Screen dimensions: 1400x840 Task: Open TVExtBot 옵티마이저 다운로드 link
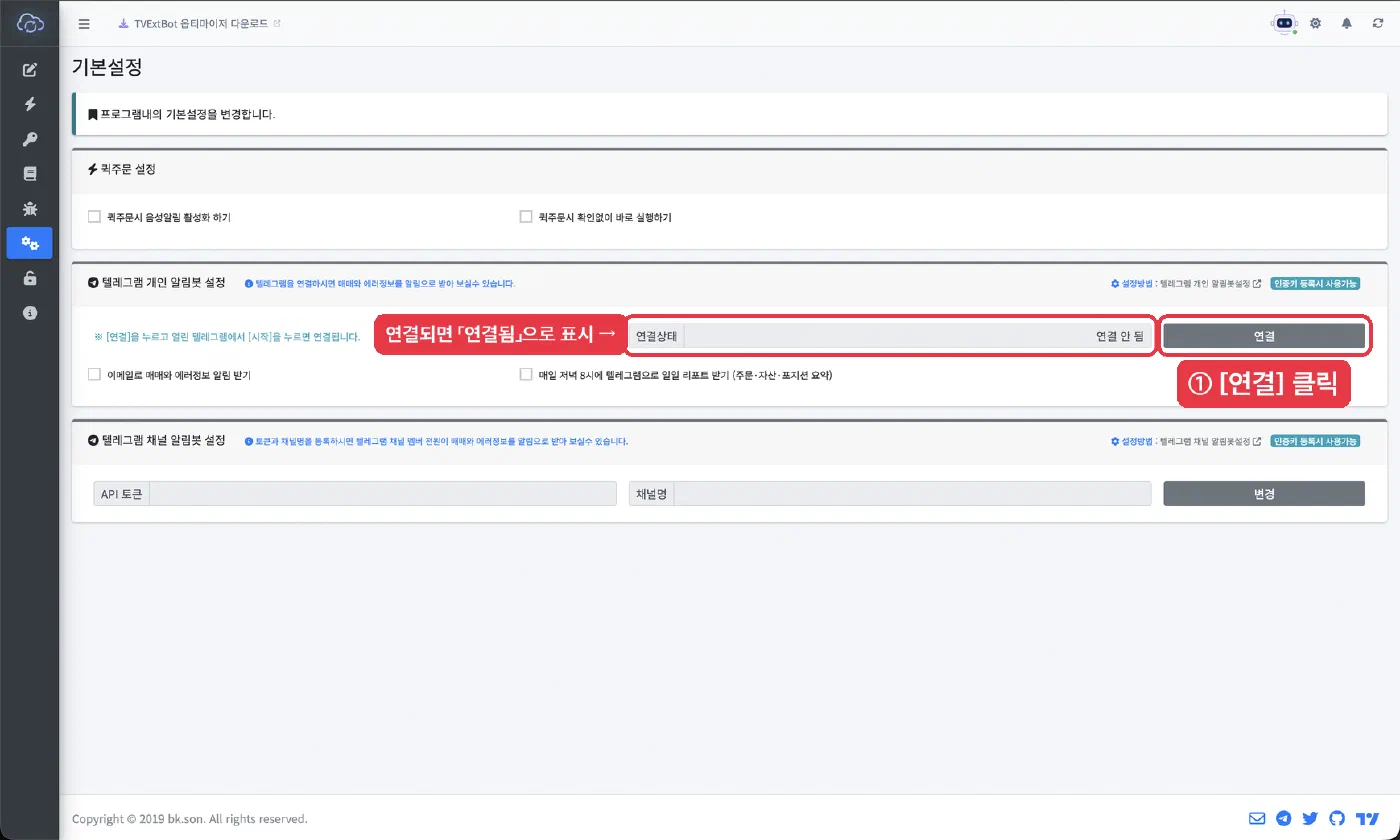coord(200,23)
